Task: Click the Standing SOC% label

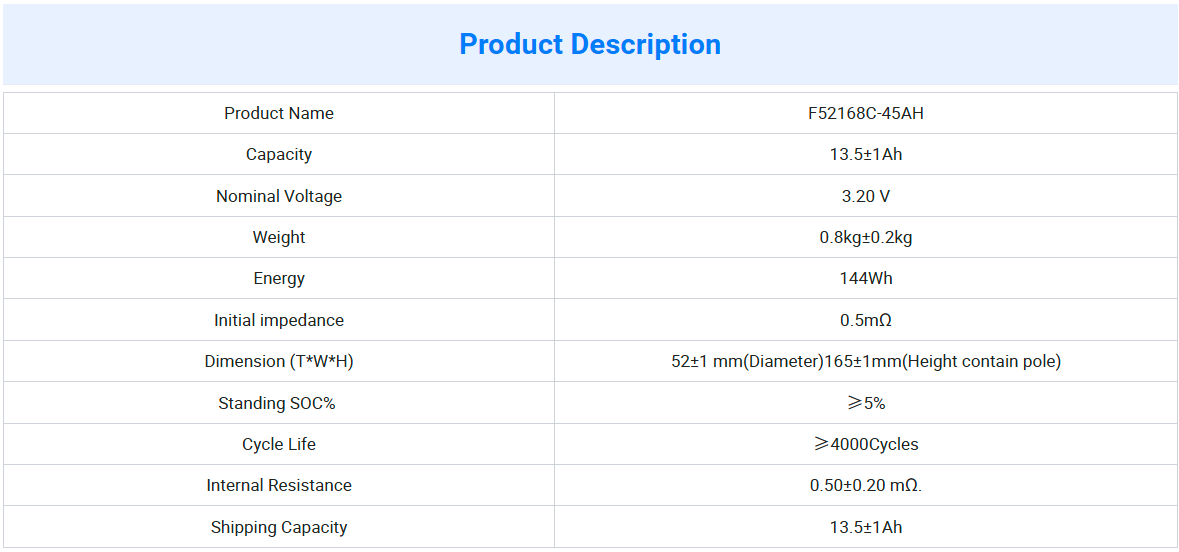Action: (x=277, y=403)
